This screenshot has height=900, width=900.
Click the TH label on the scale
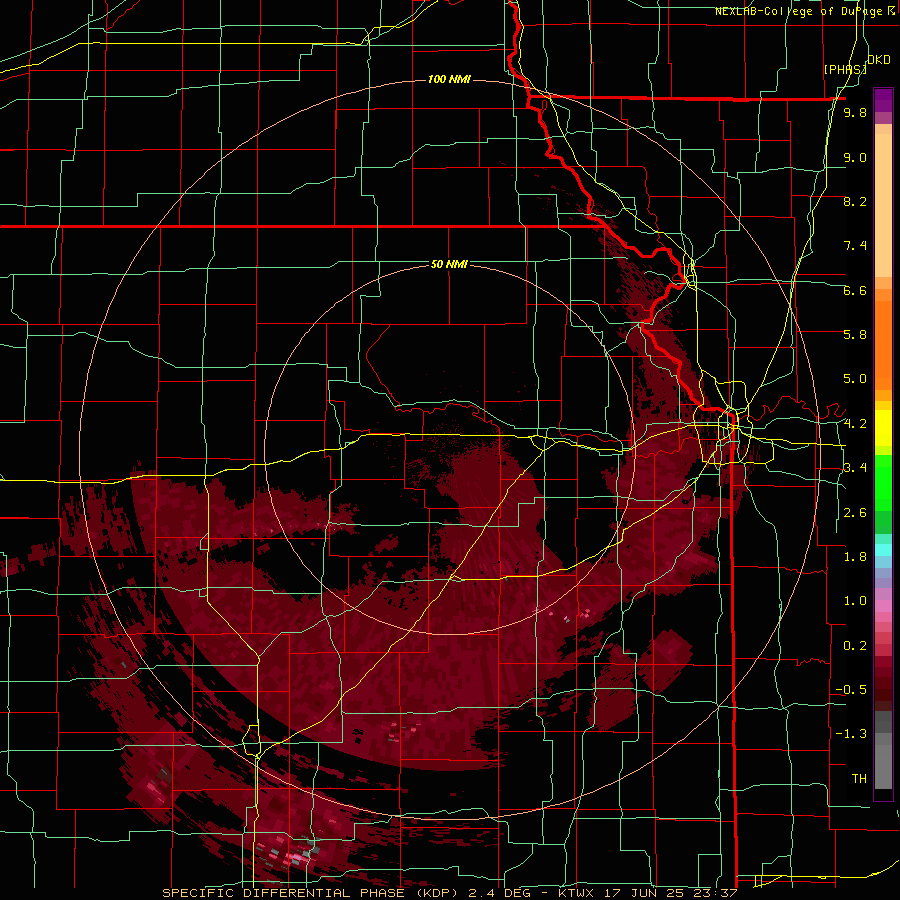coord(859,779)
